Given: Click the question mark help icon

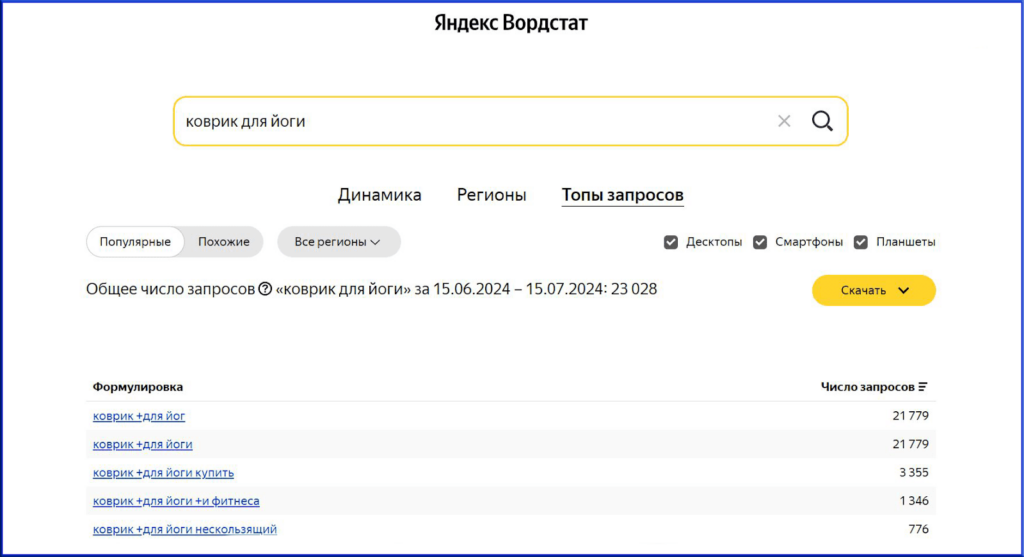Looking at the screenshot, I should pos(265,290).
